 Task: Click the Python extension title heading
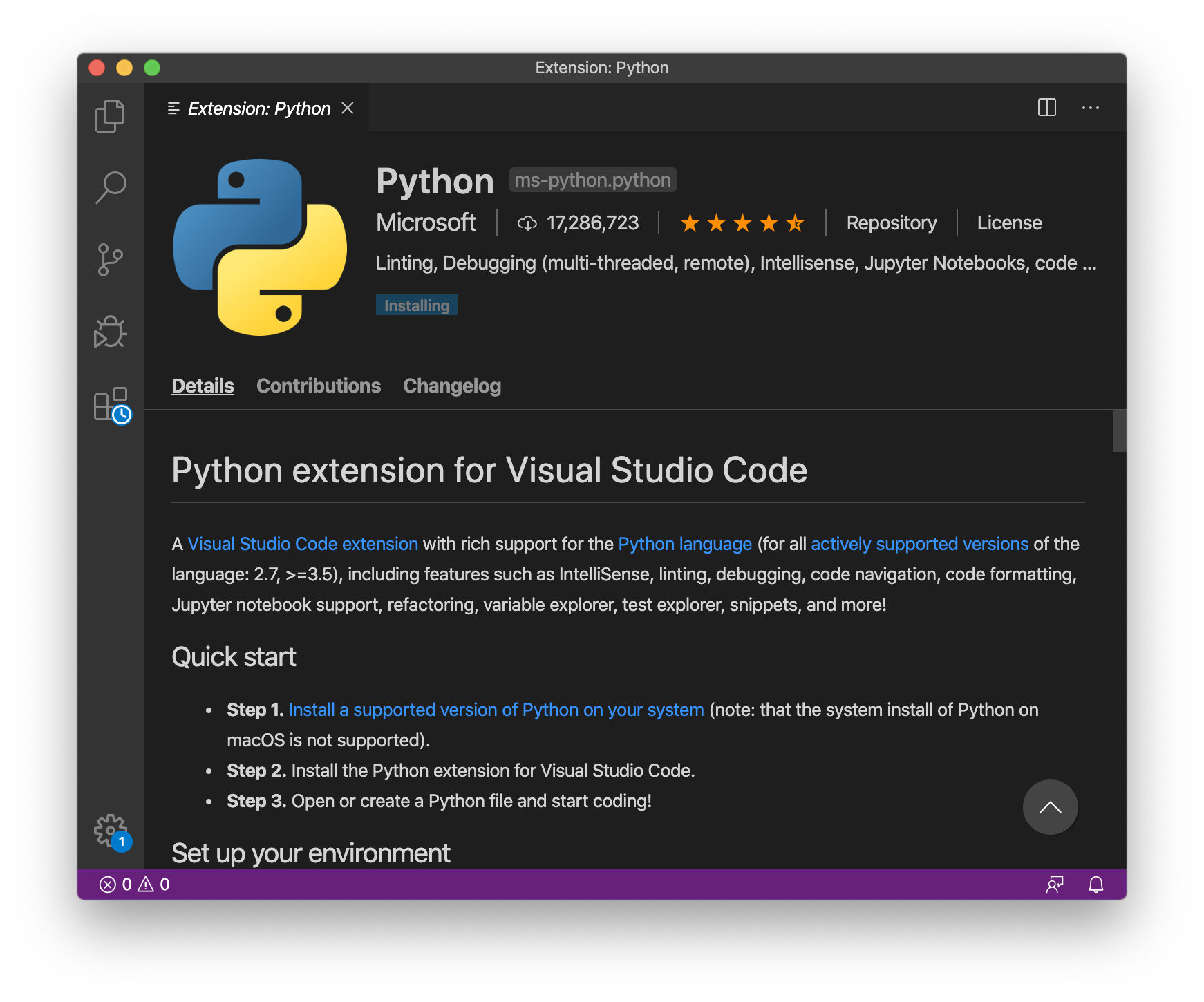pyautogui.click(x=435, y=181)
